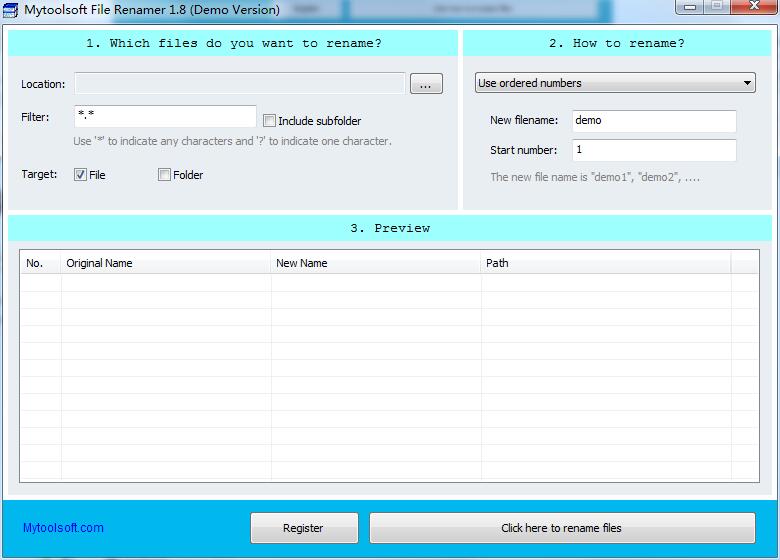Open the Mytoolsoft.com link

(63, 528)
